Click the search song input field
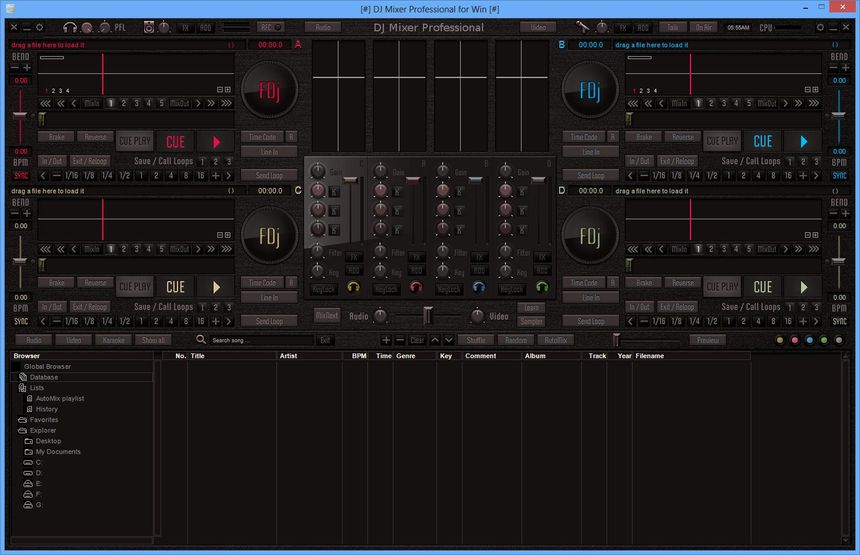The width and height of the screenshot is (860, 555). pos(262,340)
